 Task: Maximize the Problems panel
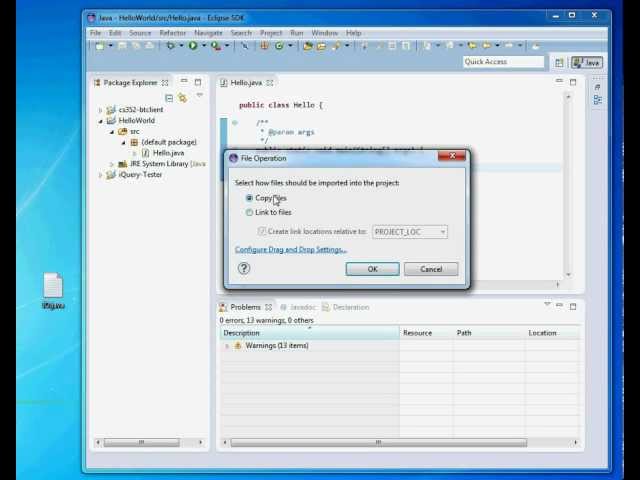573,307
